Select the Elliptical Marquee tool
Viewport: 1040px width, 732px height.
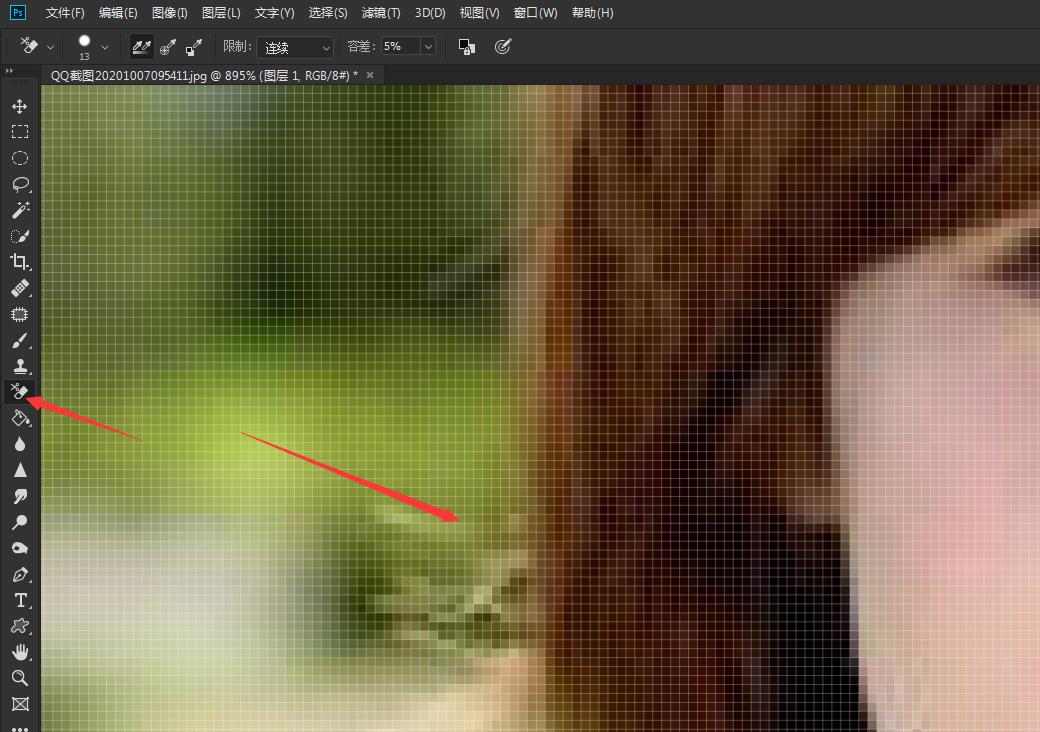click(20, 158)
